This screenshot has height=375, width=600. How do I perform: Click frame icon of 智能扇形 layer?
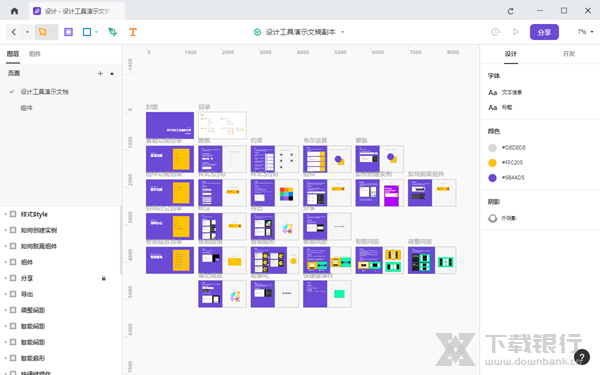point(13,358)
